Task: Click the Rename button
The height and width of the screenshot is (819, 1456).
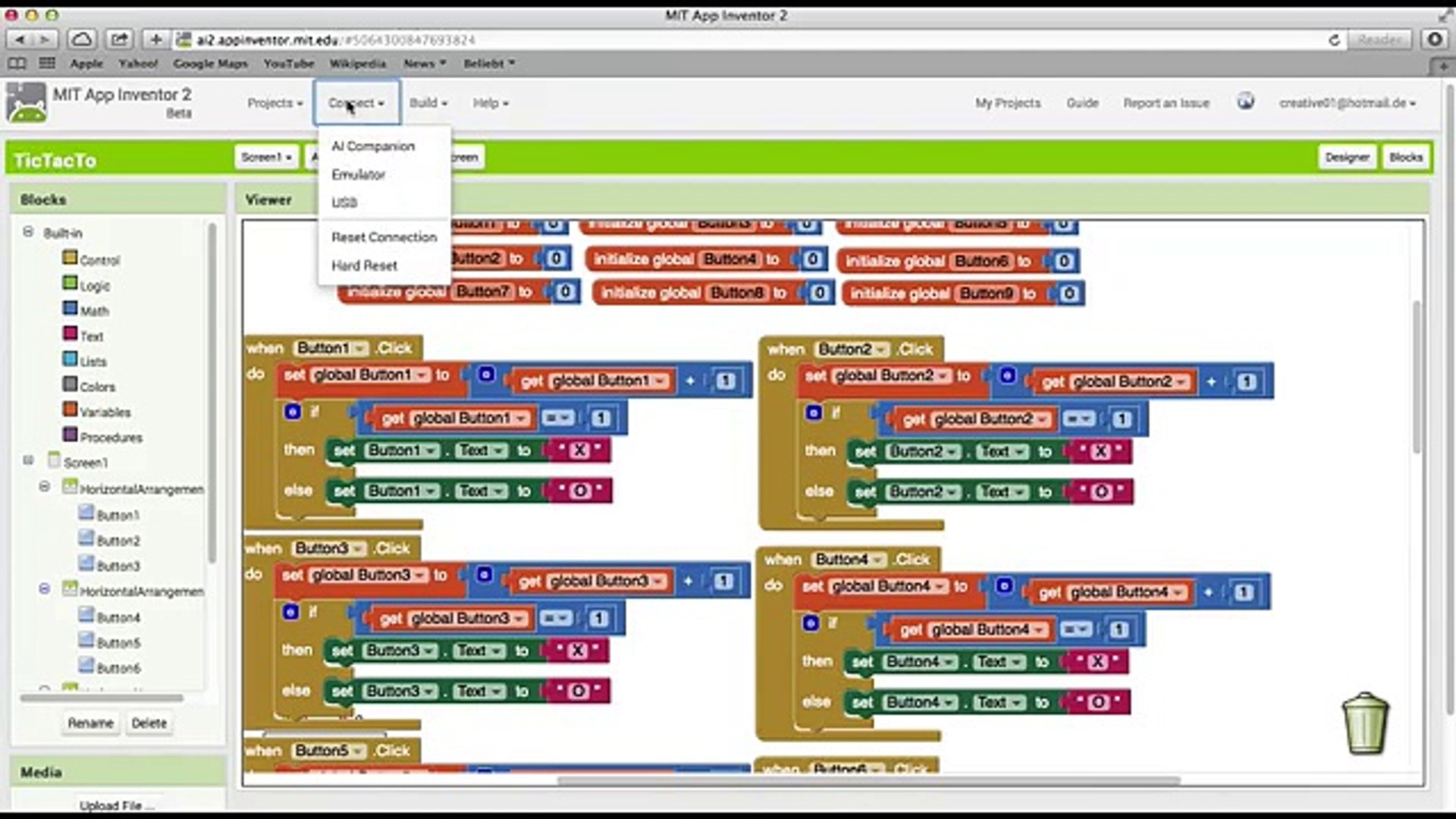Action: pyautogui.click(x=90, y=723)
